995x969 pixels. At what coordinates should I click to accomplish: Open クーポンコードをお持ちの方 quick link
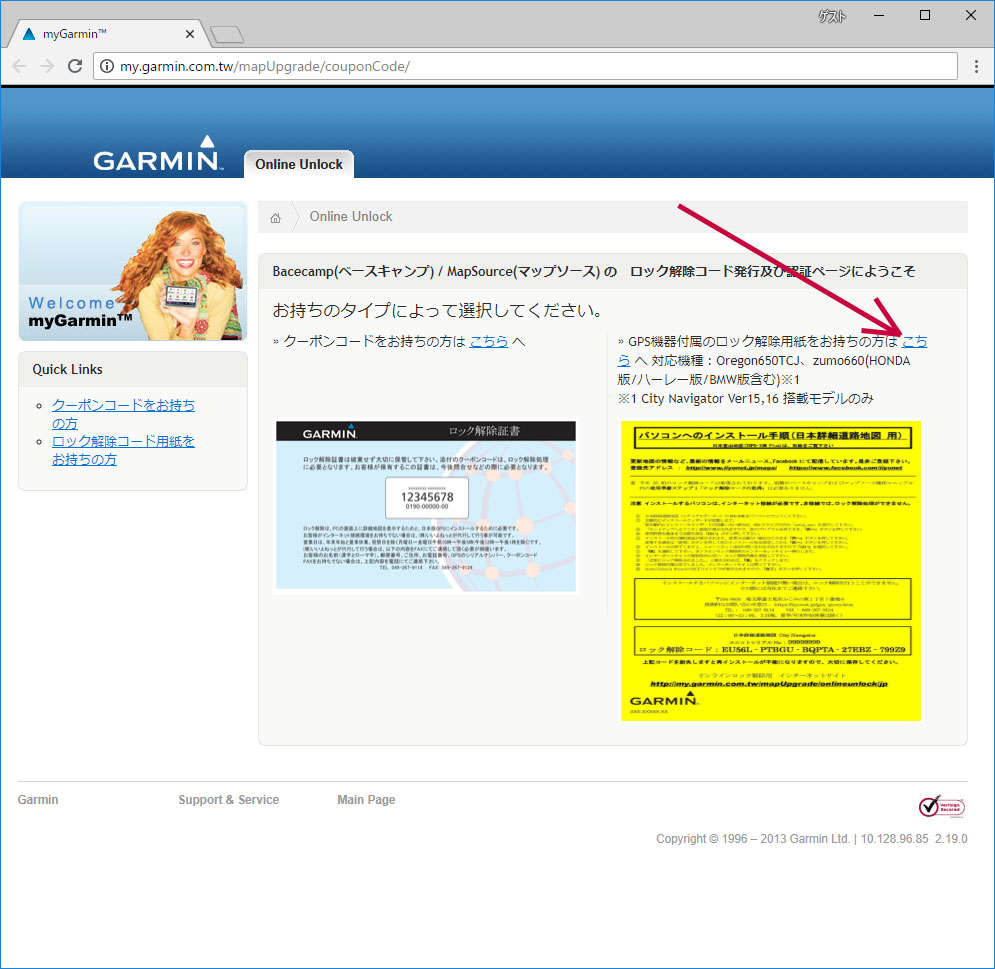[123, 414]
